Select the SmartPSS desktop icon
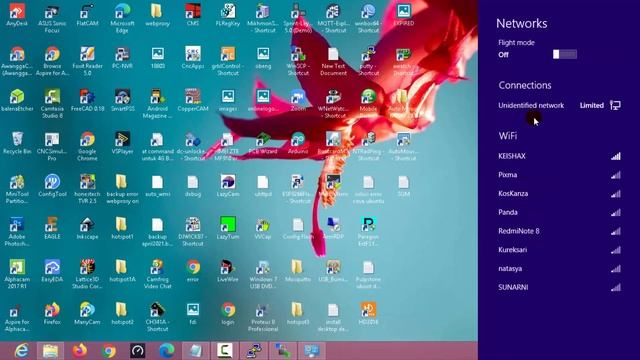Image resolution: width=640 pixels, height=360 pixels. (122, 100)
